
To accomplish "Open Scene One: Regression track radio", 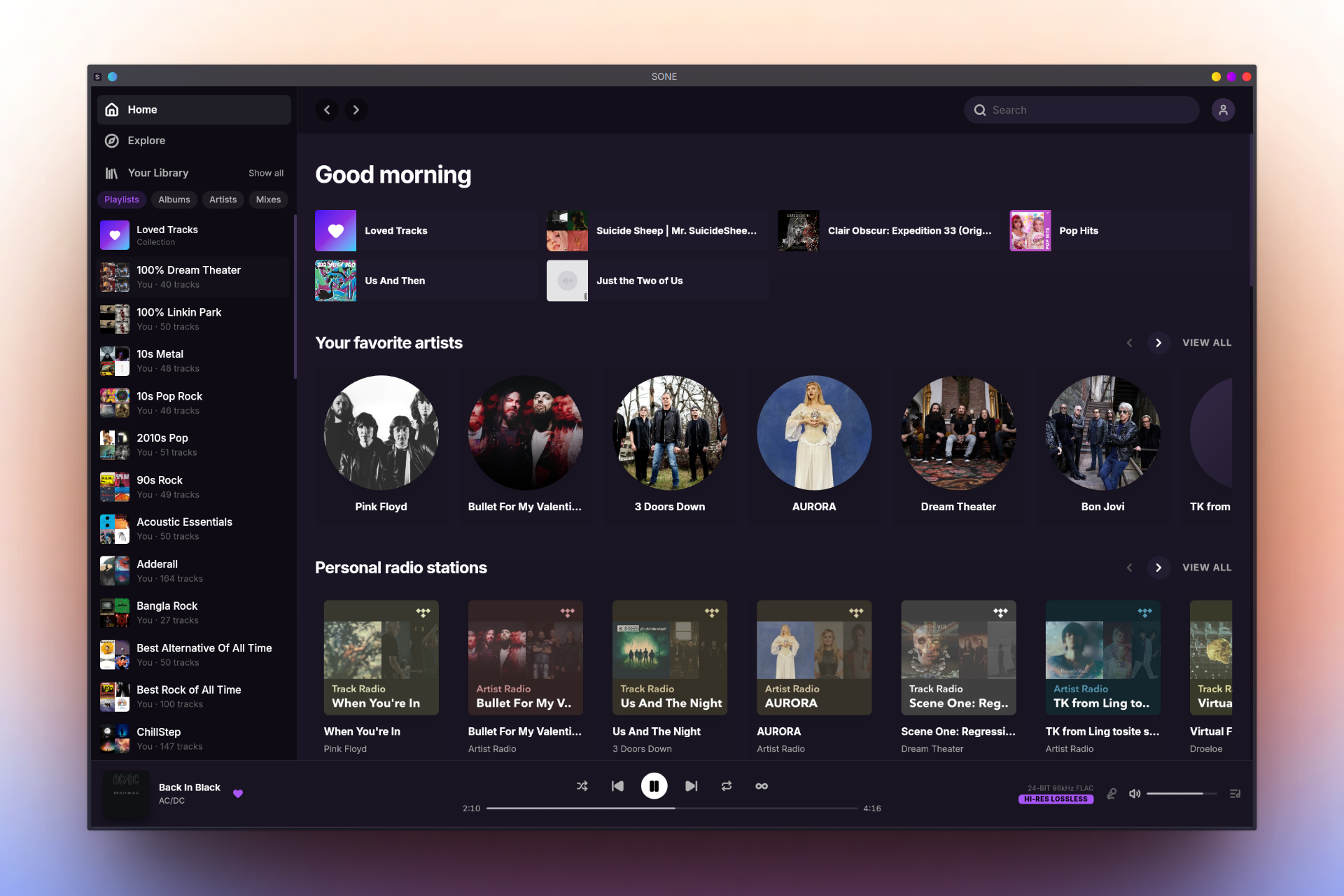I will coord(958,657).
